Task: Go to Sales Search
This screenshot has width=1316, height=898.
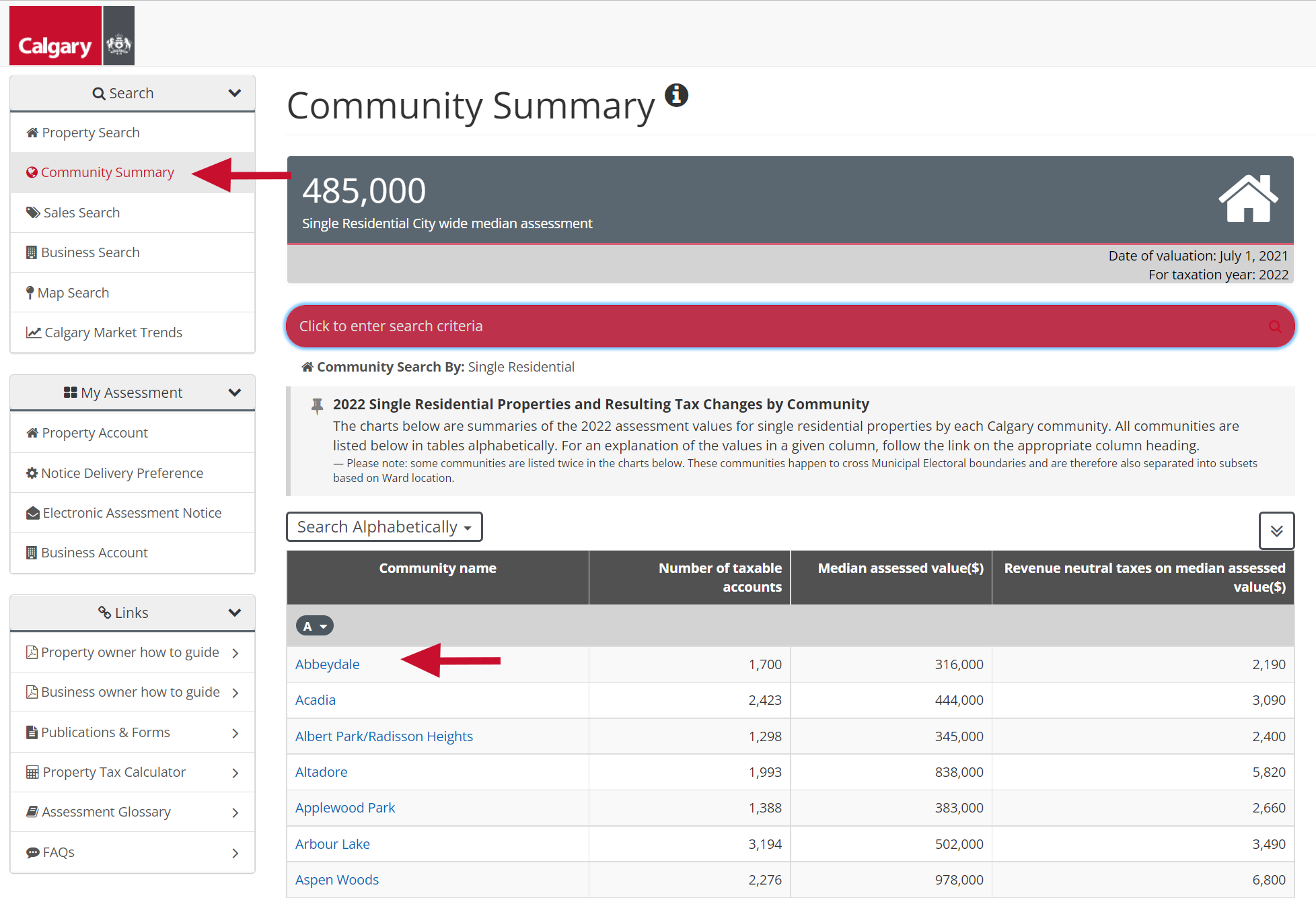Action: click(133, 213)
